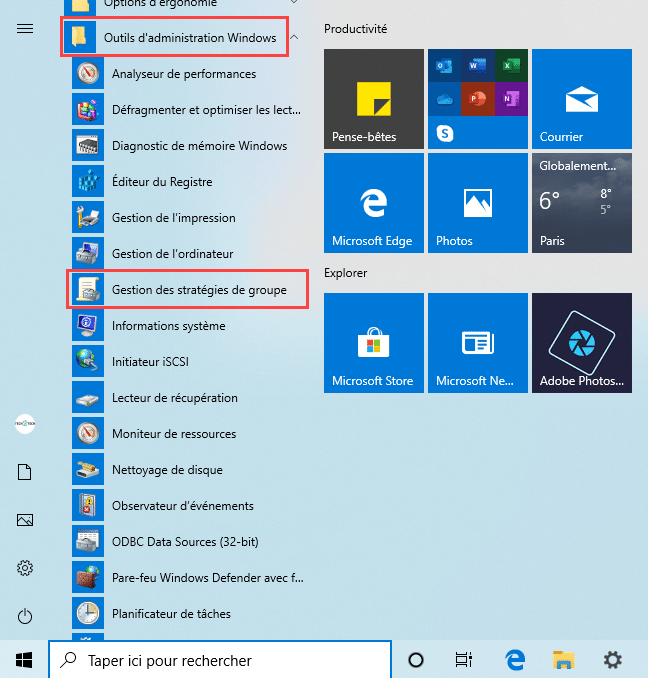This screenshot has height=678, width=648.
Task: Select 'Gestion de l'ordinateur' label
Action: click(x=172, y=254)
